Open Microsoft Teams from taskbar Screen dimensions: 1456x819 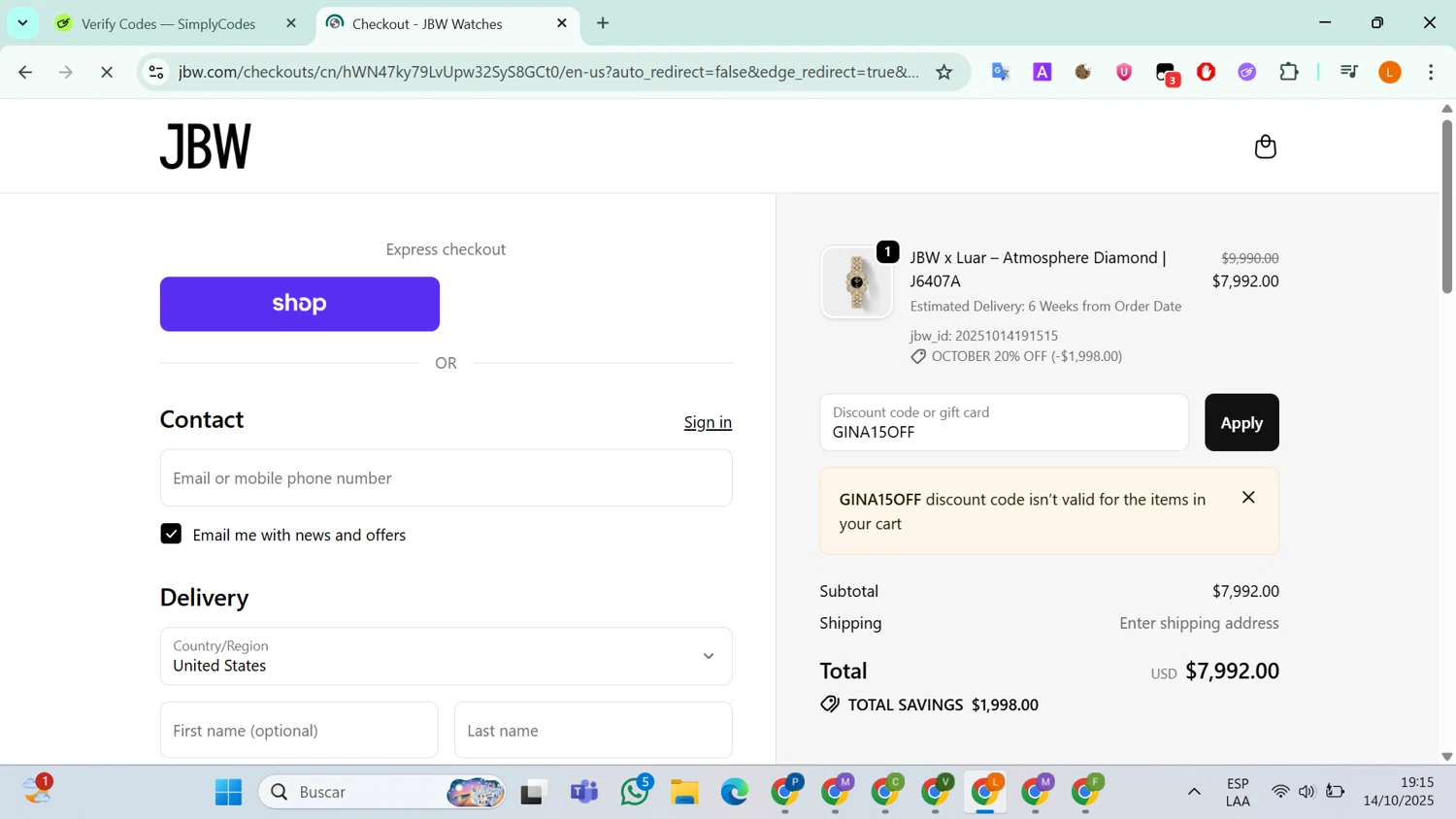point(584,792)
